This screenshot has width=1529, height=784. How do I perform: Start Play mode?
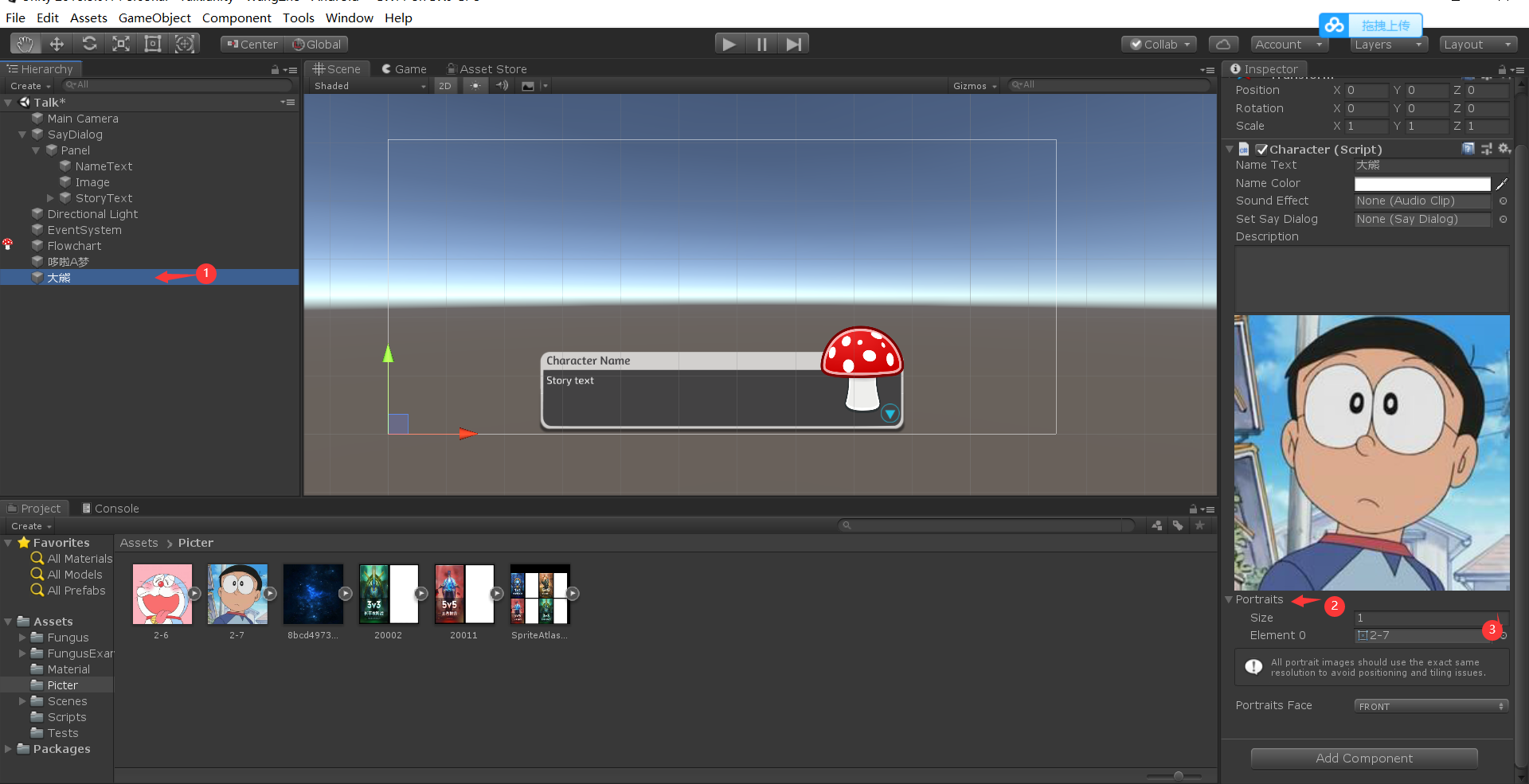pos(729,44)
